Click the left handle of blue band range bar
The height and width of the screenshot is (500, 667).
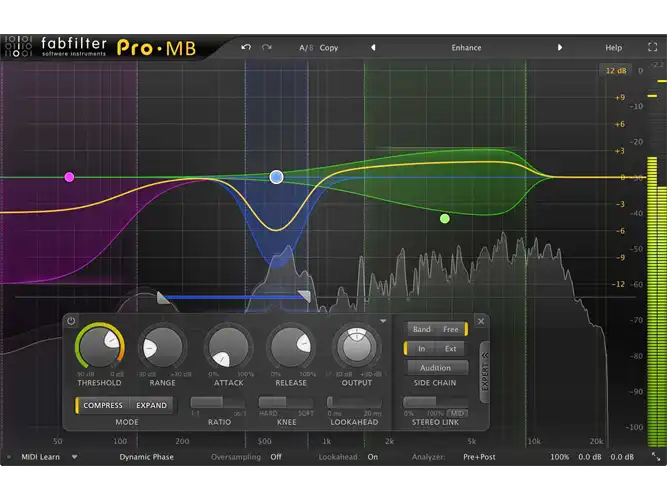tap(162, 297)
